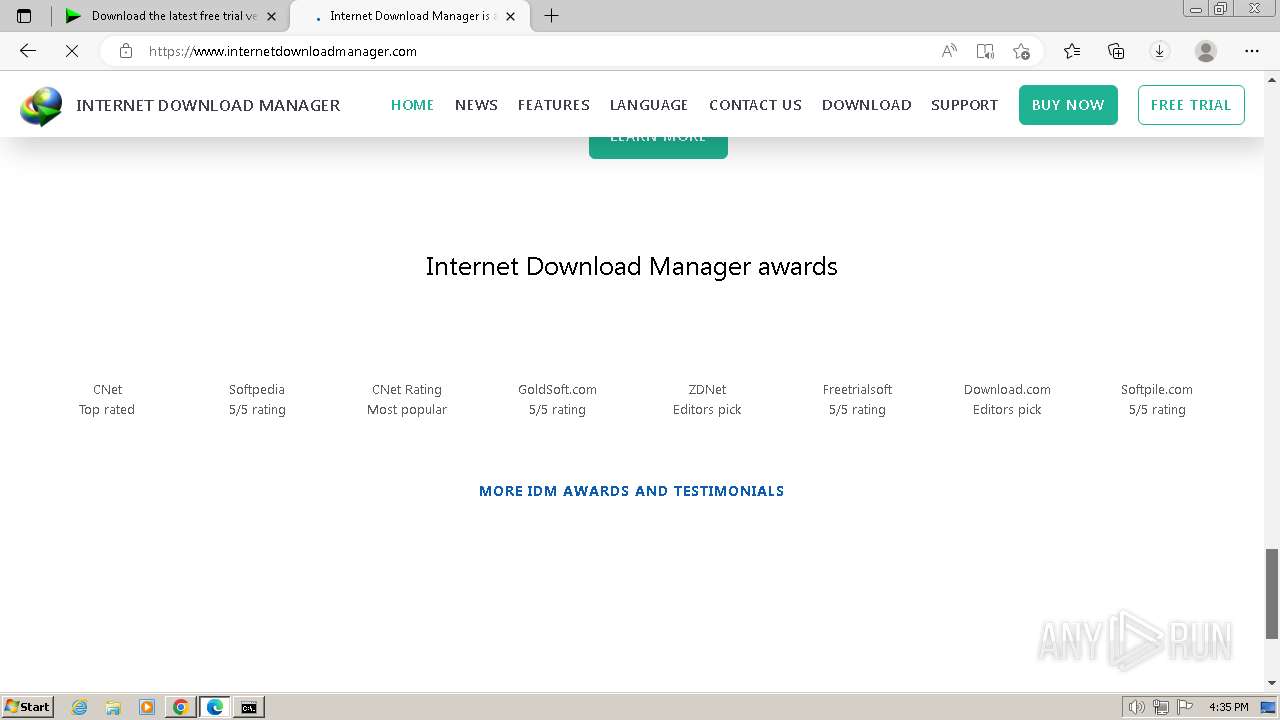Open browser Settings and more menu
1280x720 pixels.
coord(1252,51)
